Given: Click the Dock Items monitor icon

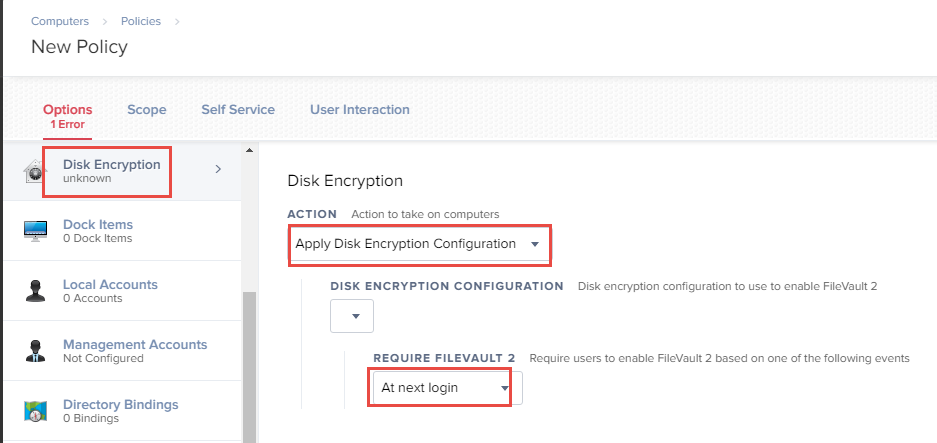Looking at the screenshot, I should click(x=35, y=231).
